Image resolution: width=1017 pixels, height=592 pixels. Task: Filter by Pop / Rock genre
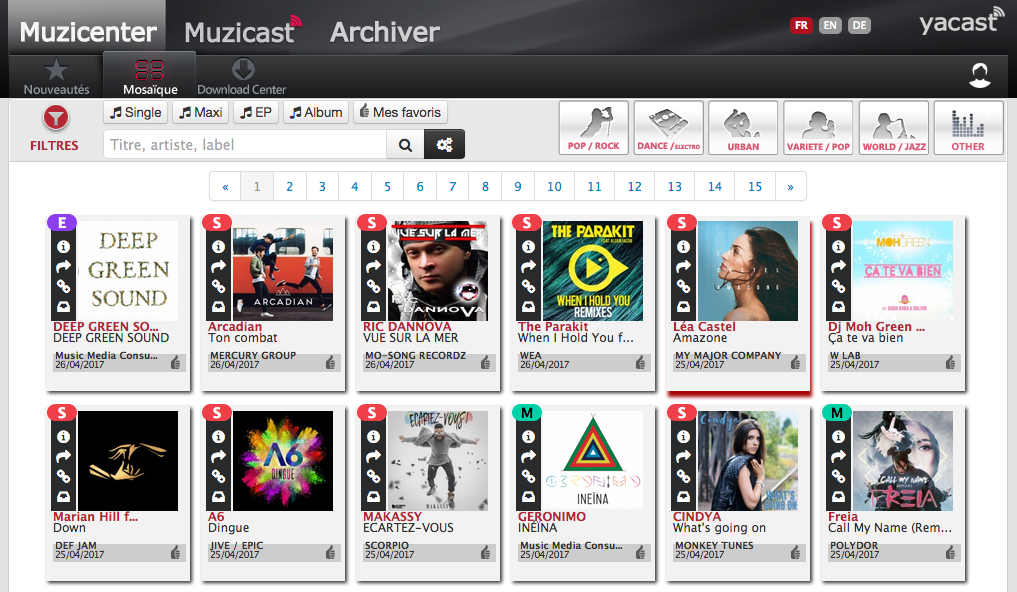point(594,128)
